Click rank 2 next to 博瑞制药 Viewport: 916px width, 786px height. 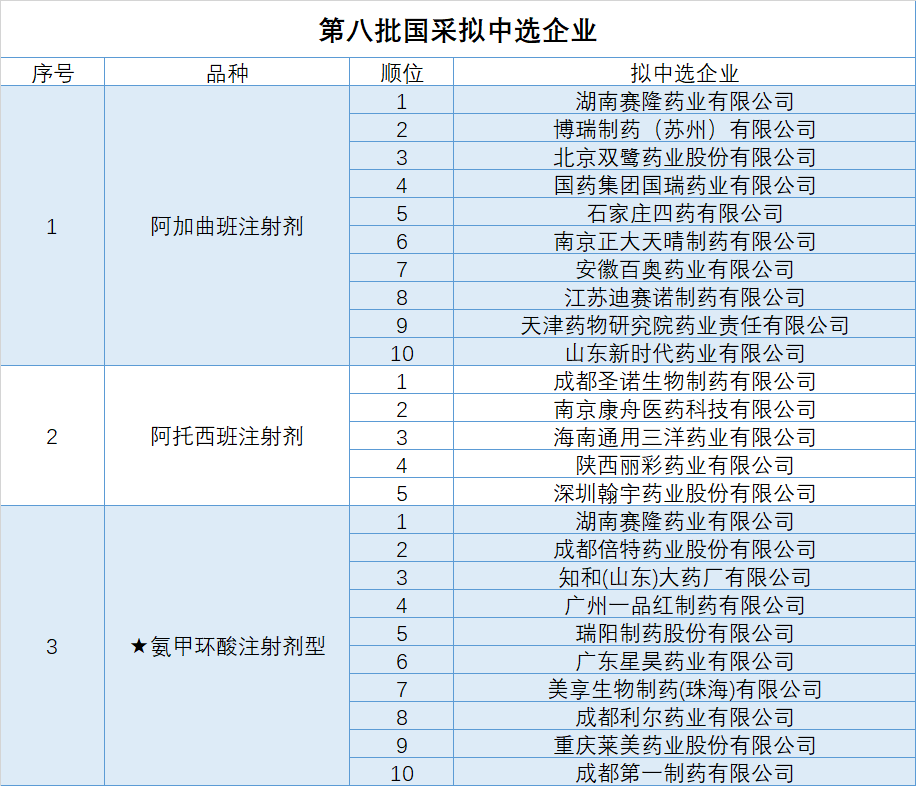point(401,129)
